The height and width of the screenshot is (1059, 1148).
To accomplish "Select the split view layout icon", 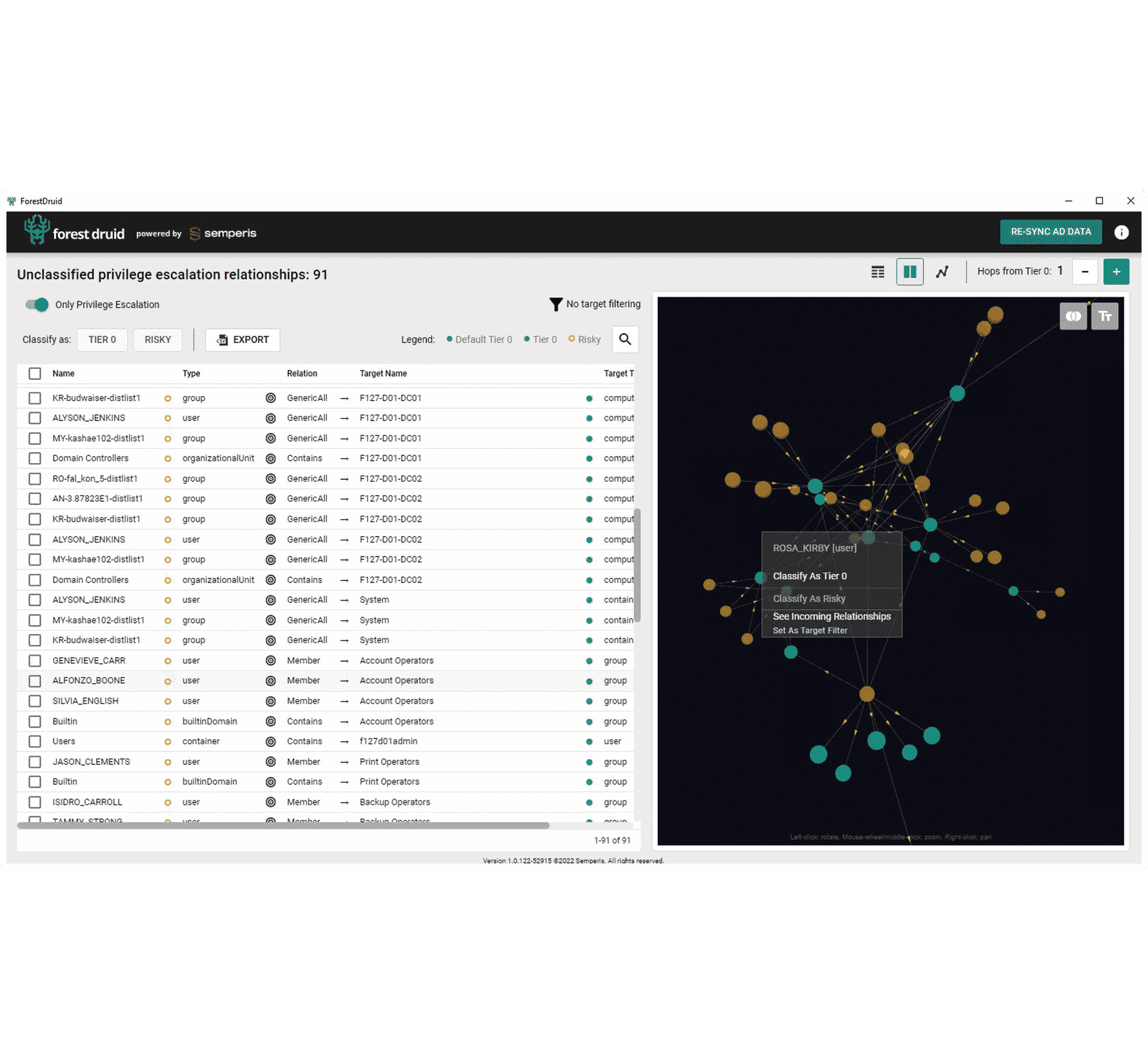I will [909, 272].
